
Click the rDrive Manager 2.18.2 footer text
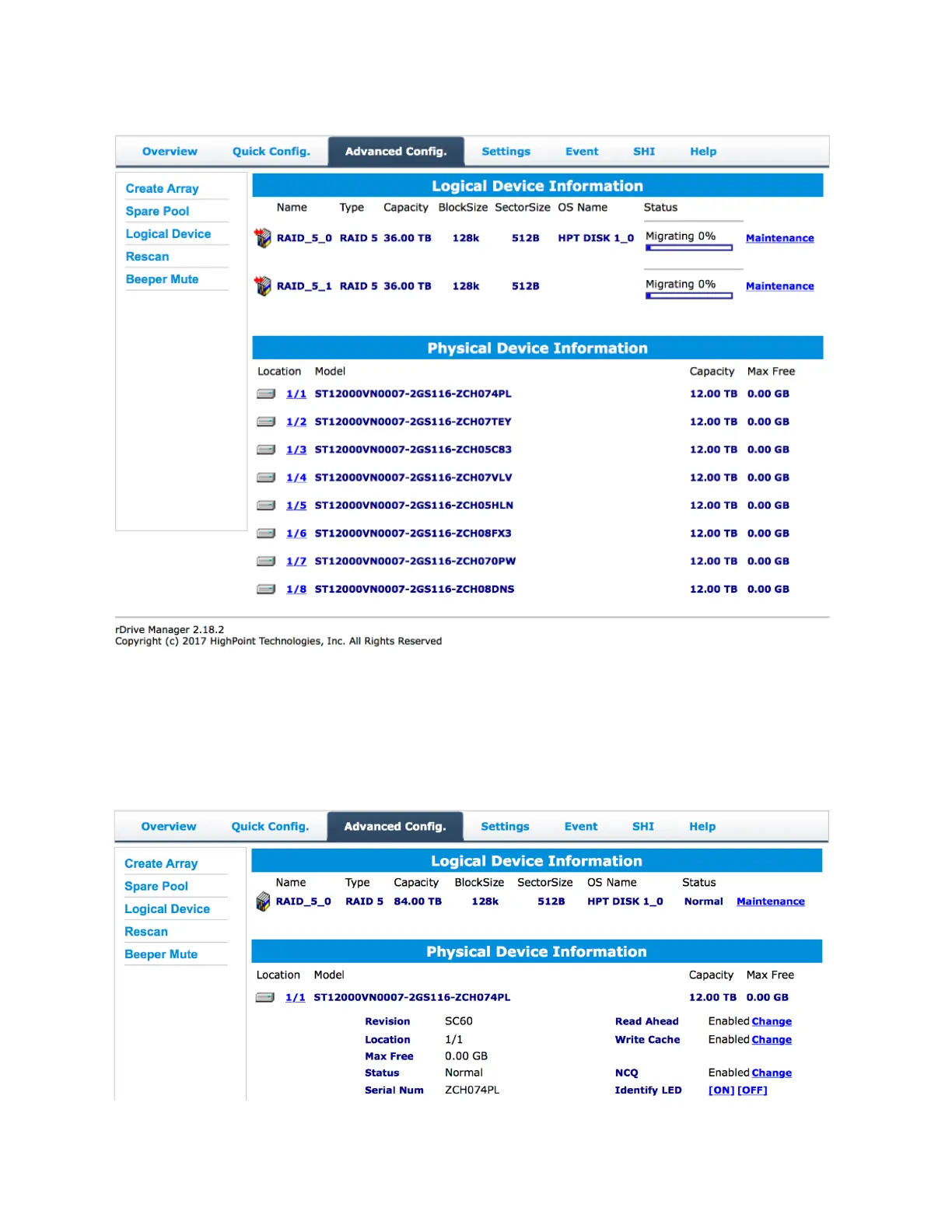pos(170,630)
